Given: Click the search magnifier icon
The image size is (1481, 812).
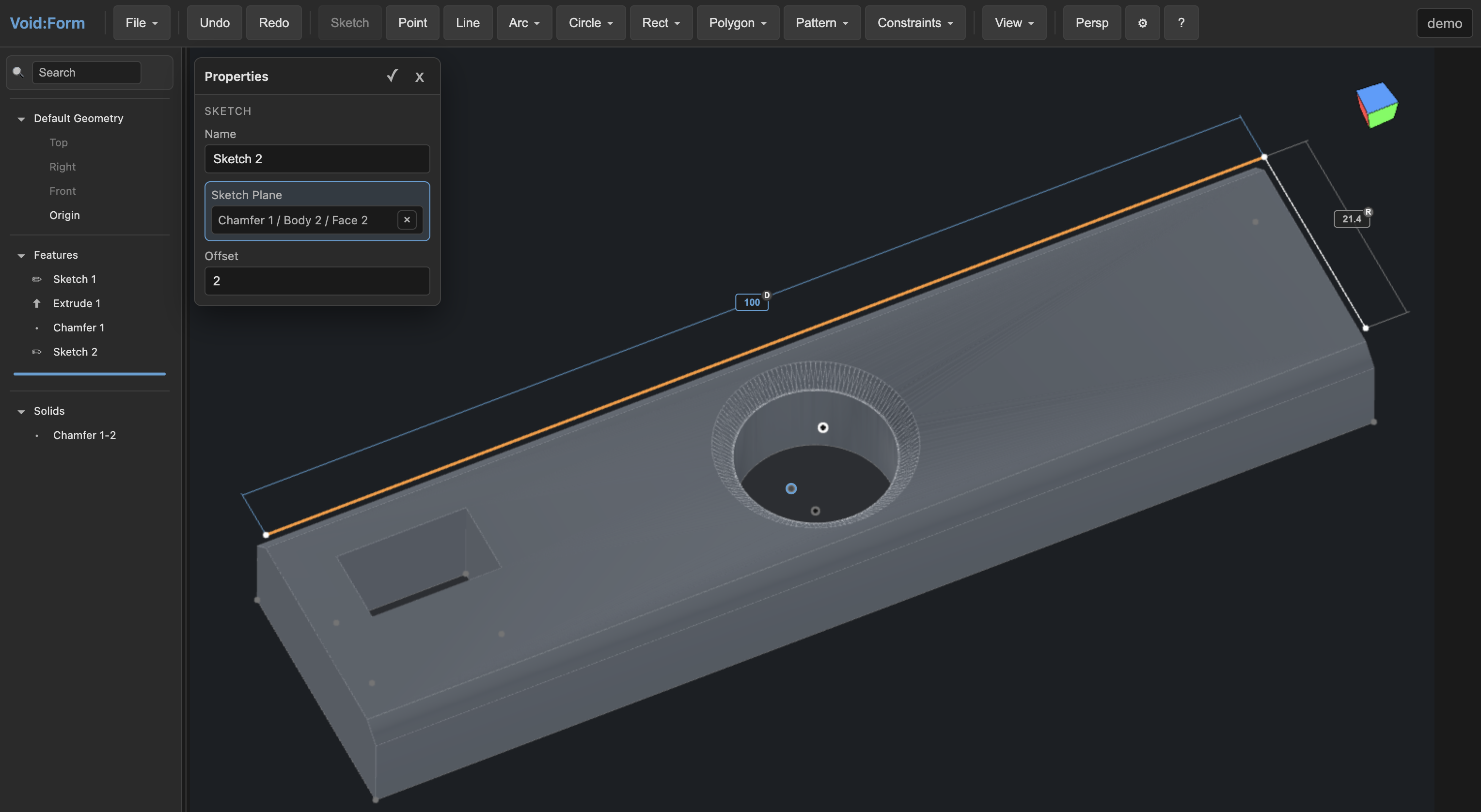Looking at the screenshot, I should coord(18,72).
